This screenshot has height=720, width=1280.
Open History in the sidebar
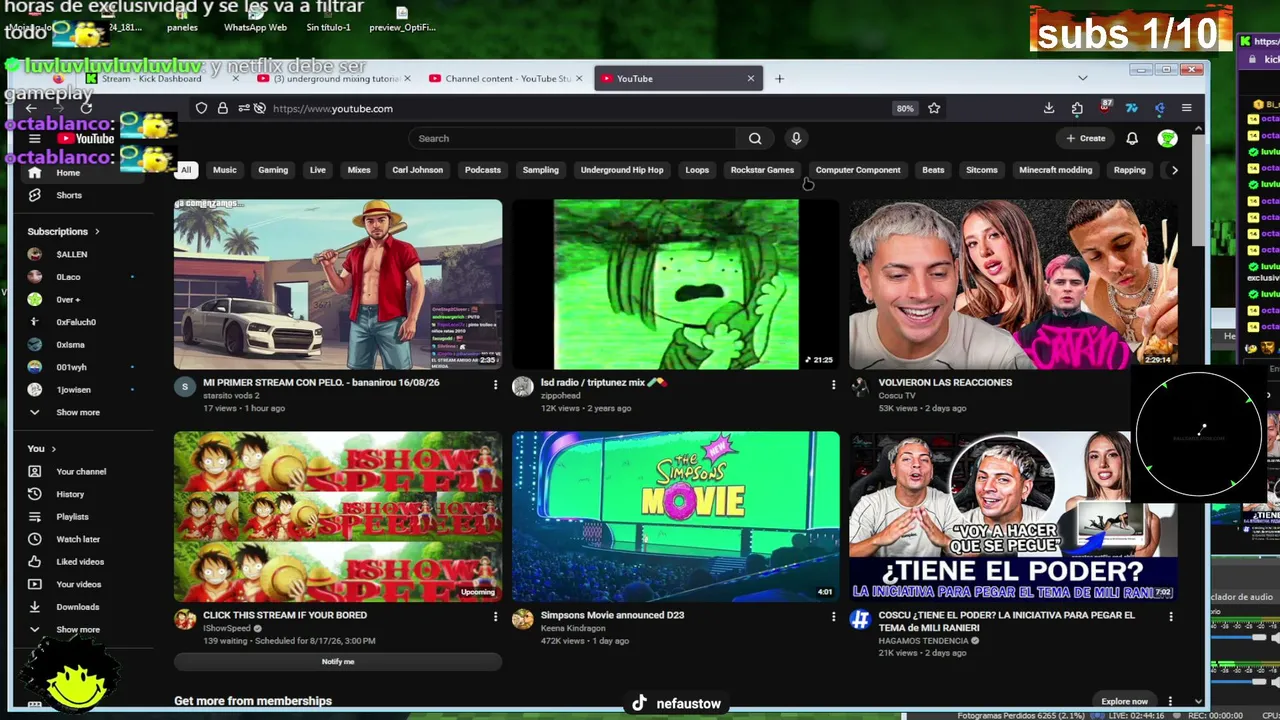[70, 494]
